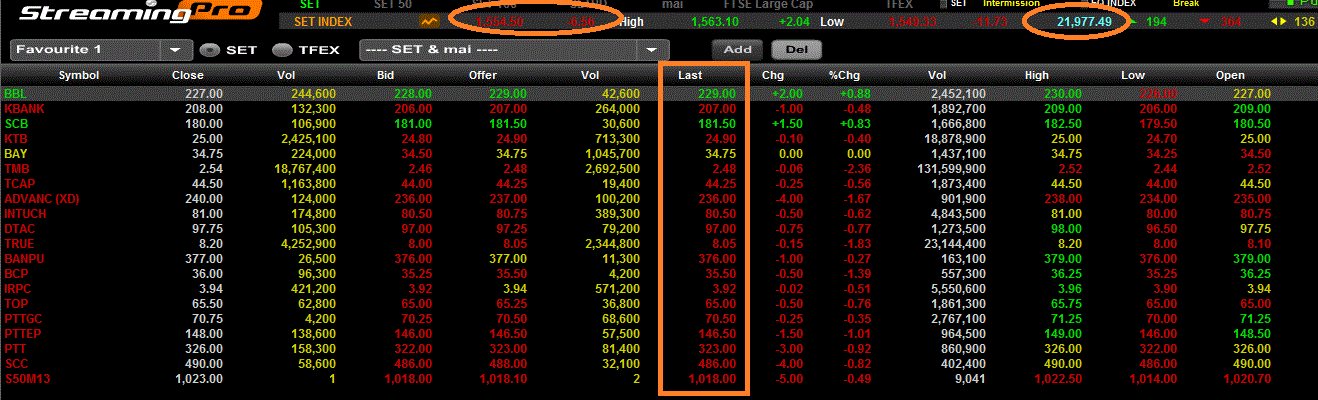Sort by the Last column header
Screen dimensions: 1318x400
[691, 75]
